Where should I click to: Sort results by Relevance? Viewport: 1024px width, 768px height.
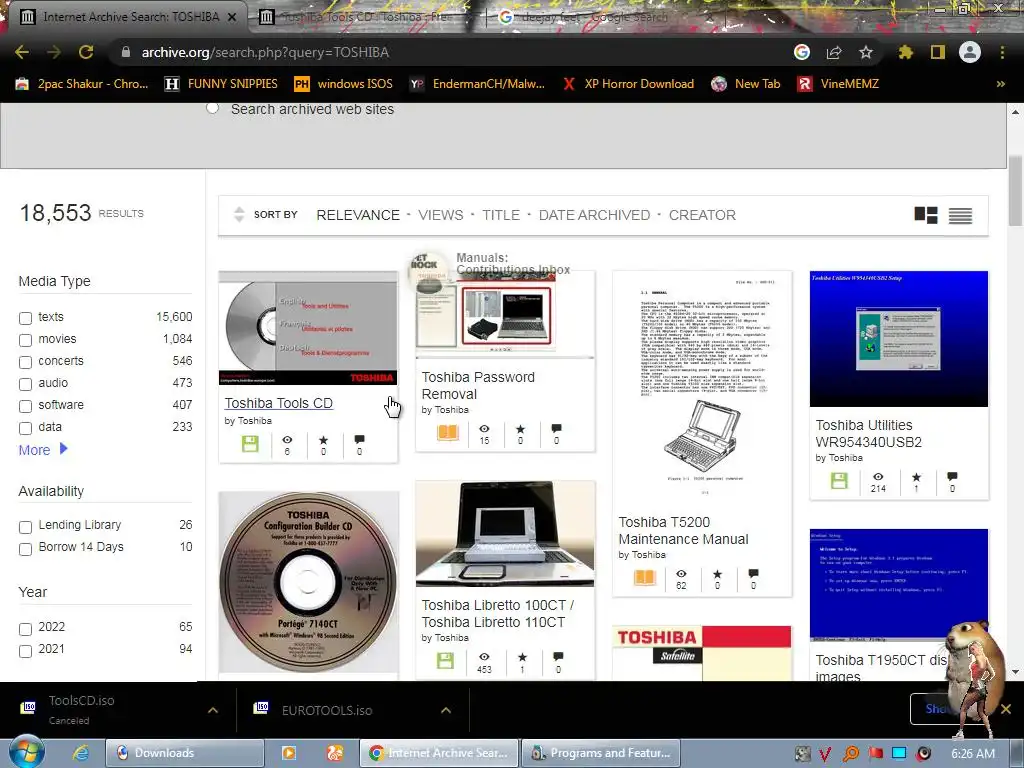pos(358,215)
